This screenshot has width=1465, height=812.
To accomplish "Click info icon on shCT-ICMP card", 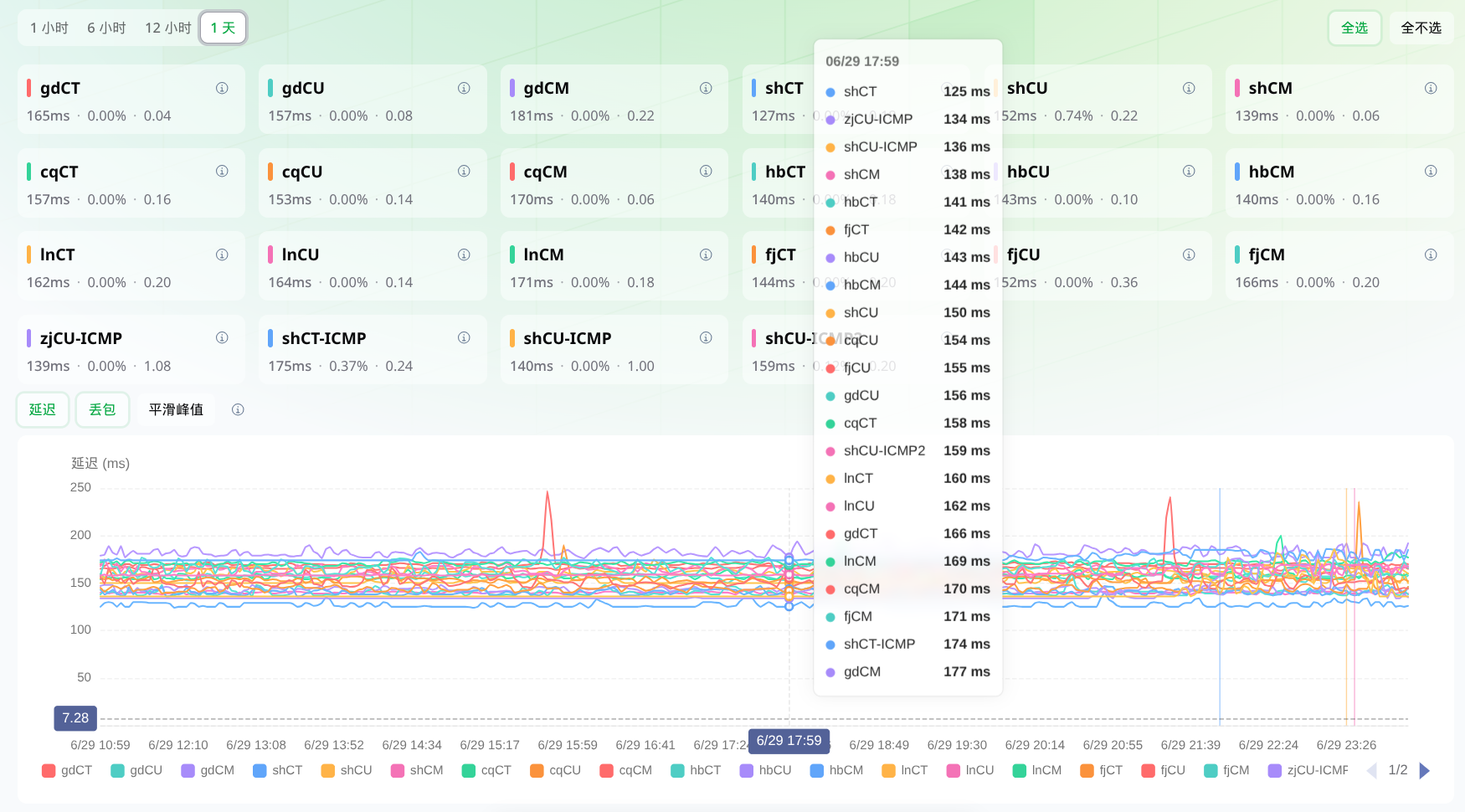I will point(464,337).
